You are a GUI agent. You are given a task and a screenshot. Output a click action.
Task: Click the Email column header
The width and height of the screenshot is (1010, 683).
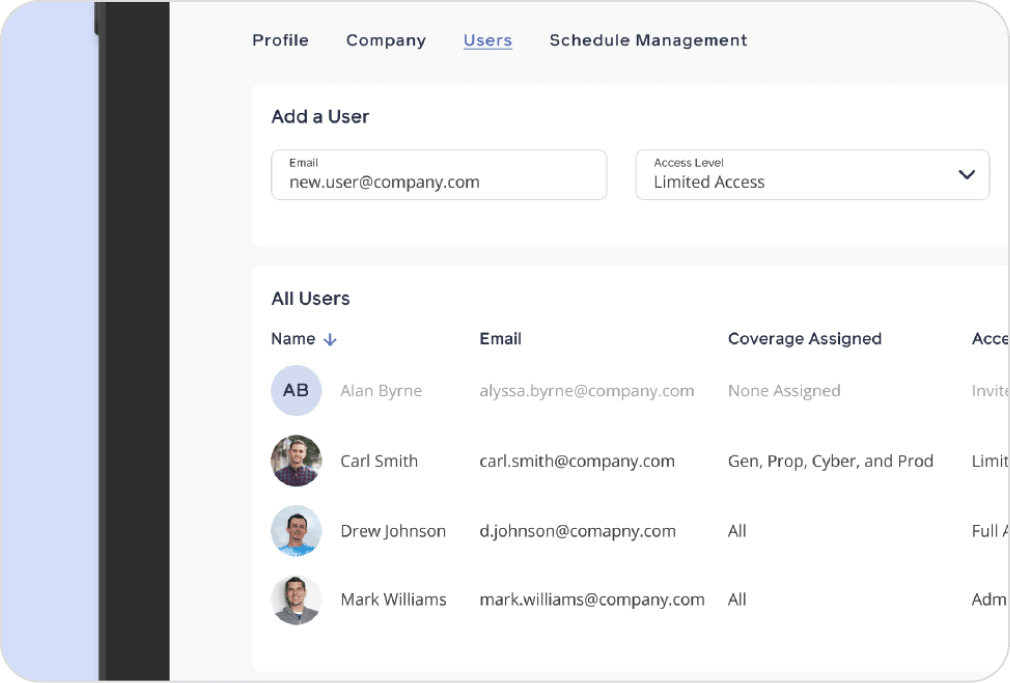click(500, 339)
